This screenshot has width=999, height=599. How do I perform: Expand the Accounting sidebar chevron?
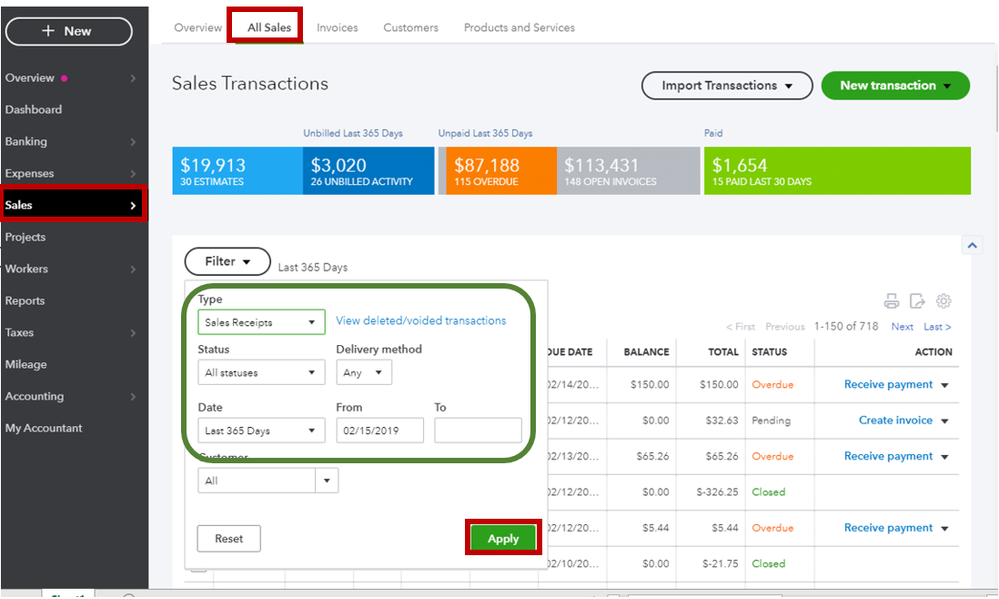pos(133,396)
